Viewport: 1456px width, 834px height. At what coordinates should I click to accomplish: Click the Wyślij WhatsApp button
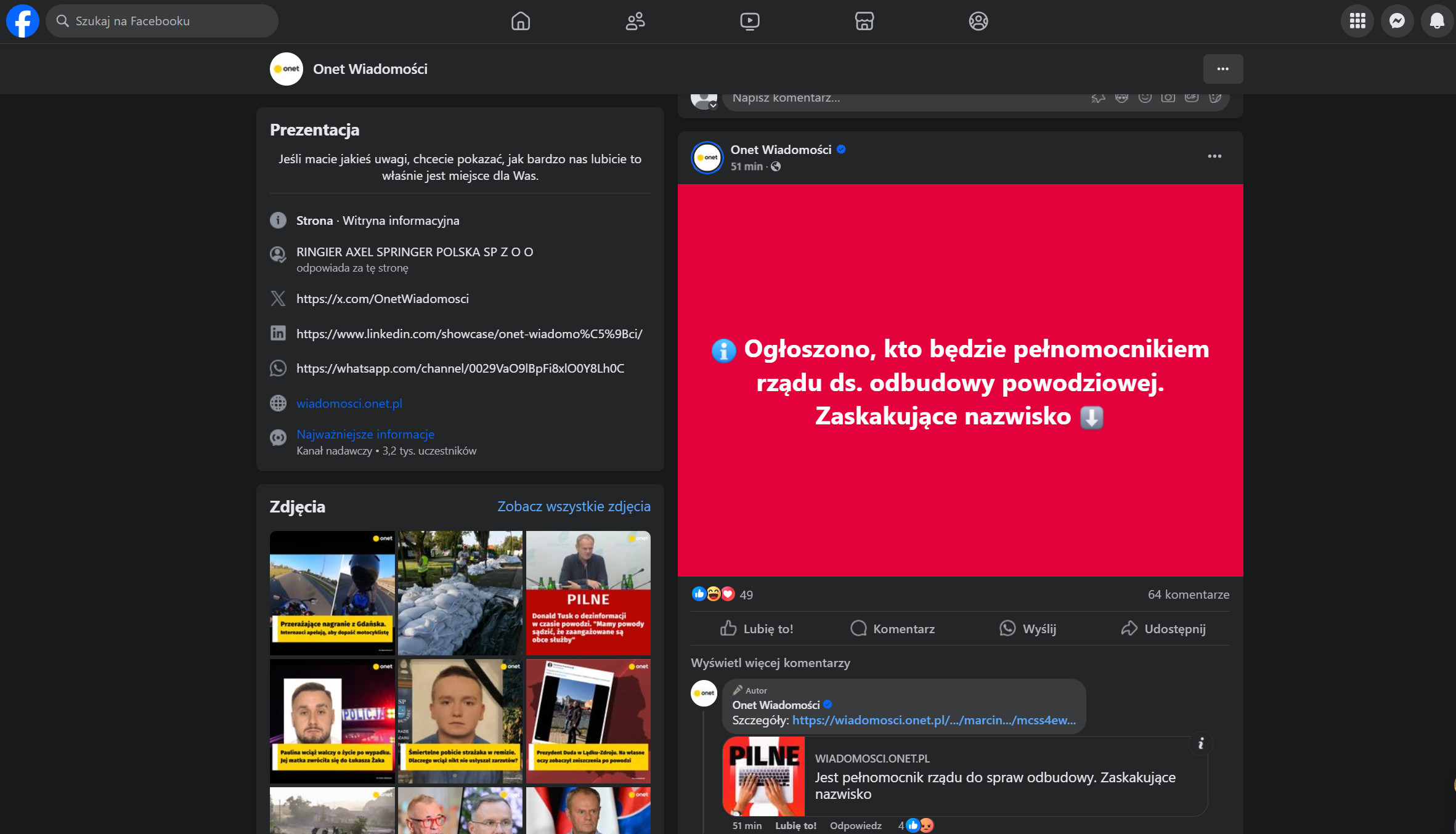(1028, 628)
